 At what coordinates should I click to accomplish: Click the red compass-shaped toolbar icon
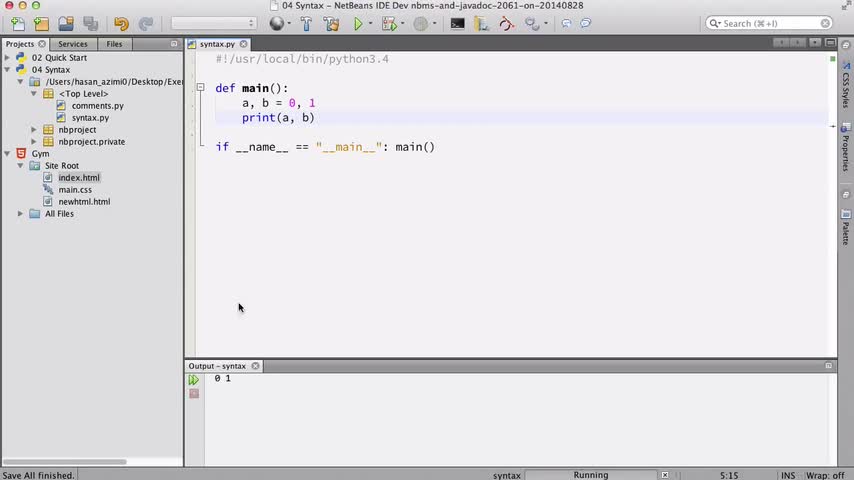click(x=507, y=23)
